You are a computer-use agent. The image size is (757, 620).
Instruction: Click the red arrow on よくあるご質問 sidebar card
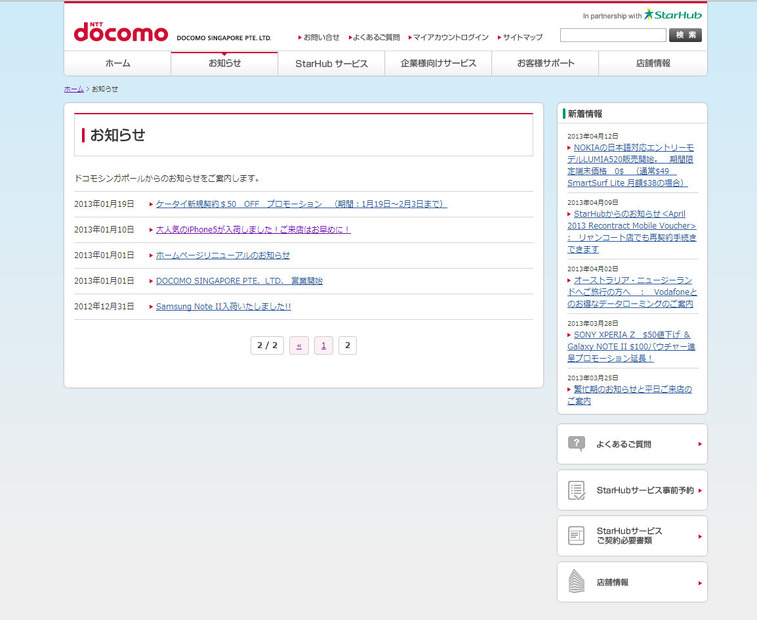[700, 444]
